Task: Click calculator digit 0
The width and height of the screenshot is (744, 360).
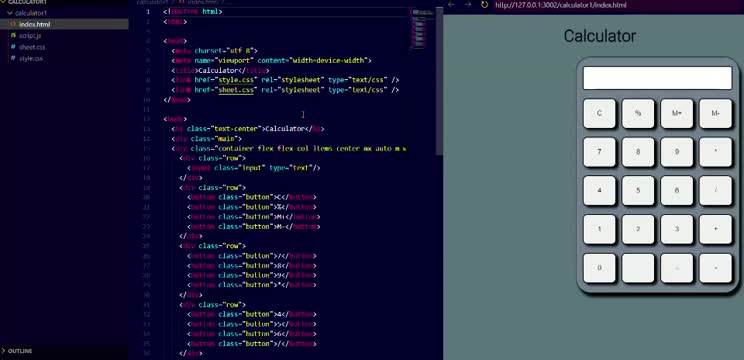Action: pos(599,268)
